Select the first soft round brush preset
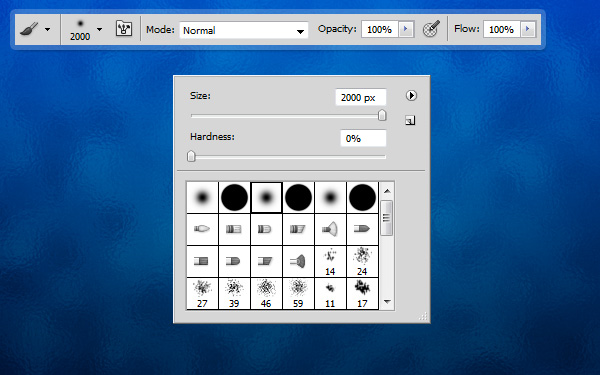The image size is (600, 375). tap(202, 197)
